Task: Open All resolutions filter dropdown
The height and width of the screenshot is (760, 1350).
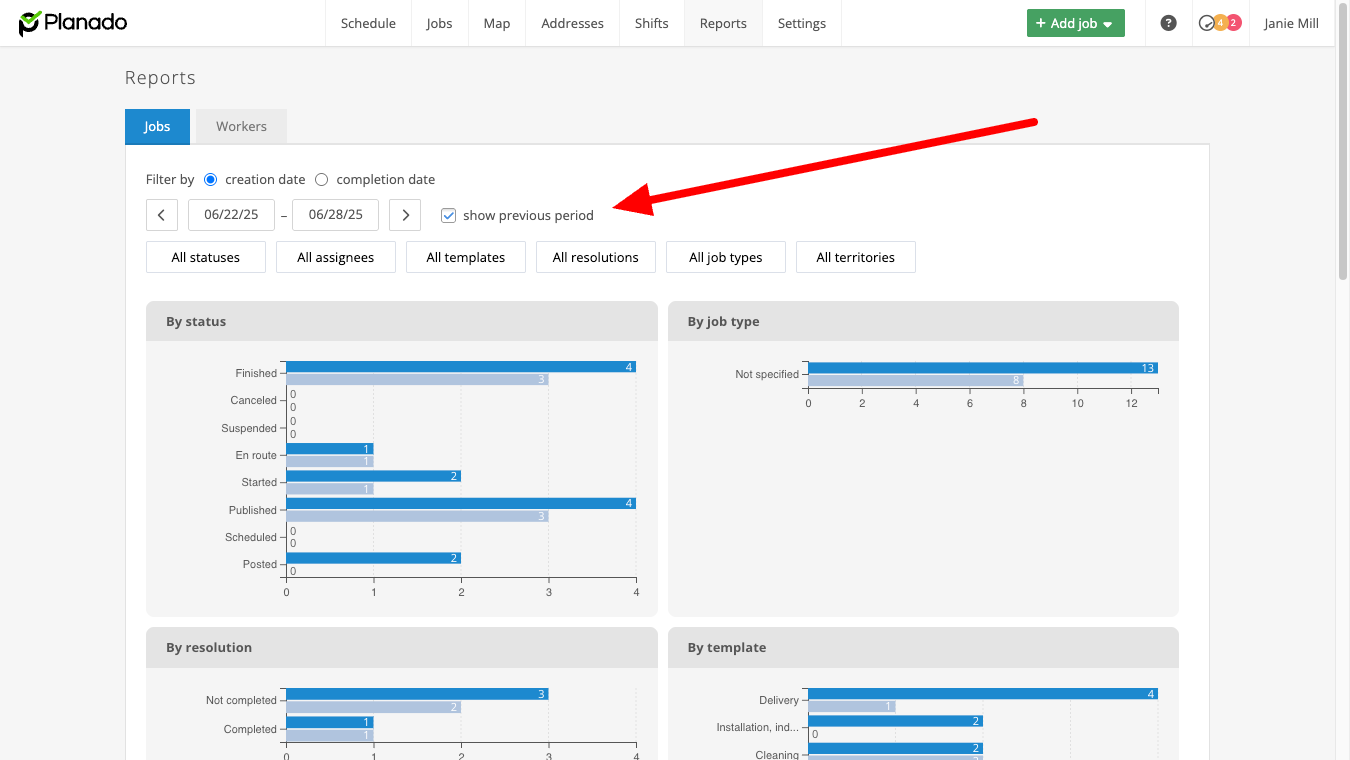Action: 596,257
